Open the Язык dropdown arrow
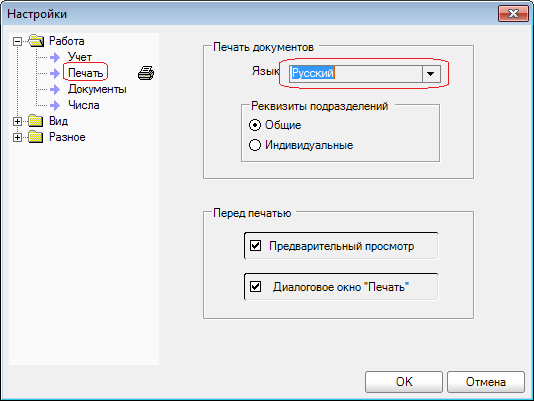Image resolution: width=534 pixels, height=401 pixels. (x=431, y=74)
